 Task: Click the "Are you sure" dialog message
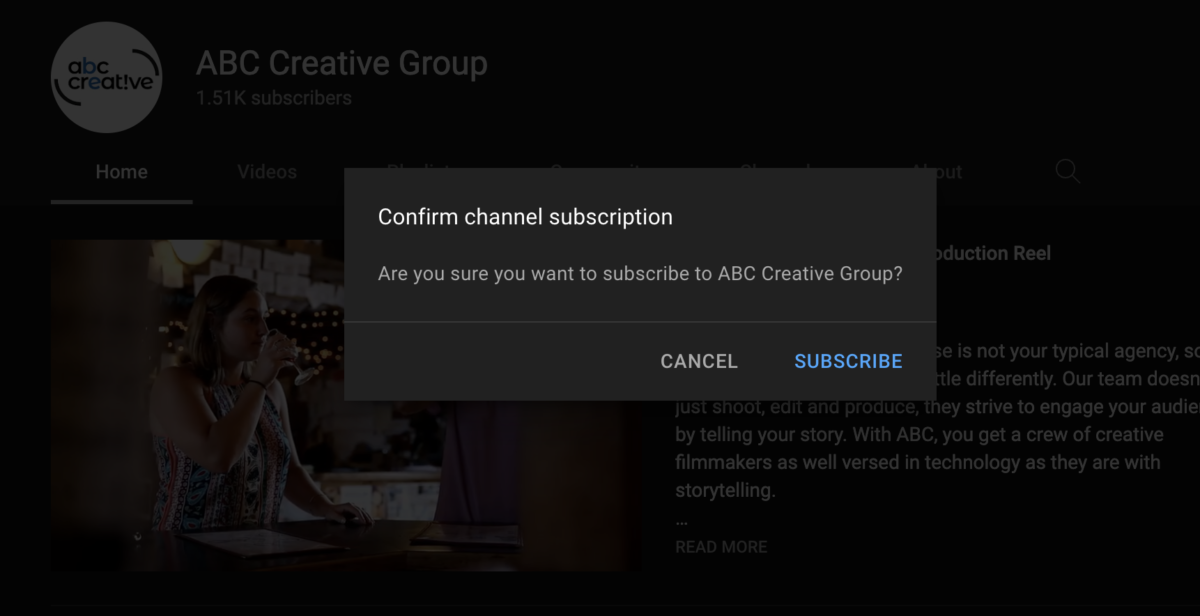(640, 274)
